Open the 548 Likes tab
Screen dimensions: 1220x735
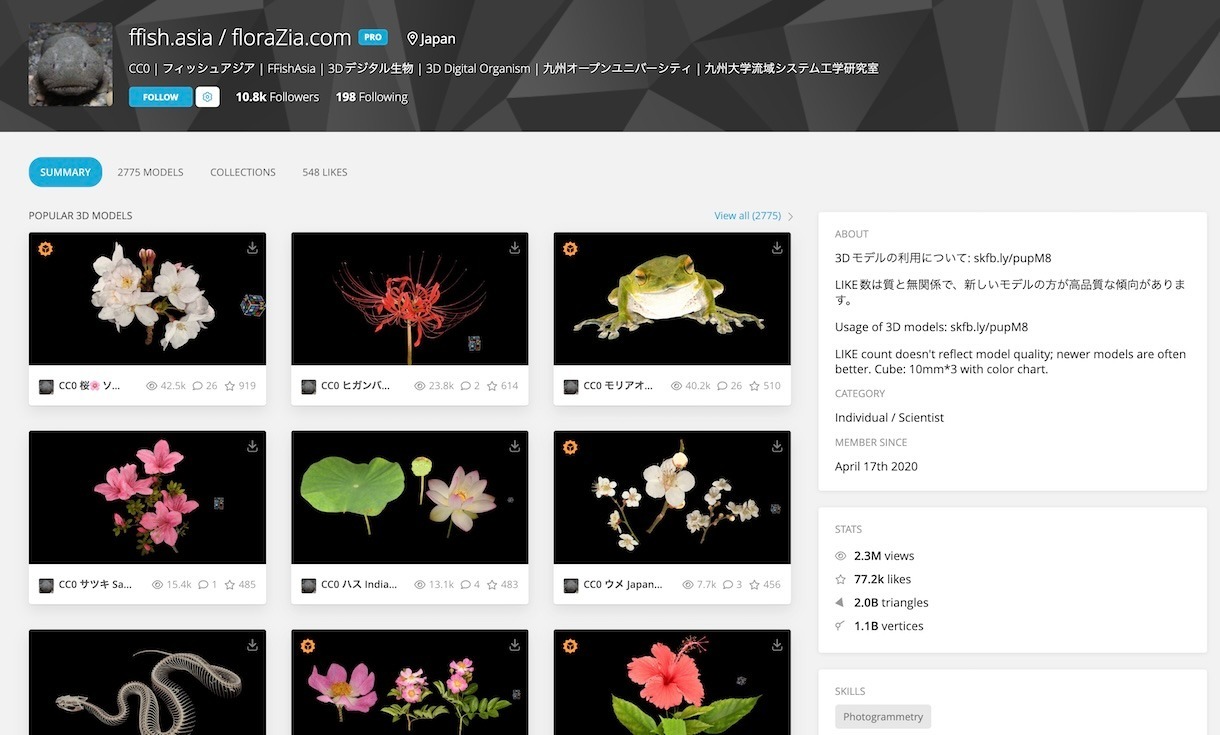tap(325, 172)
